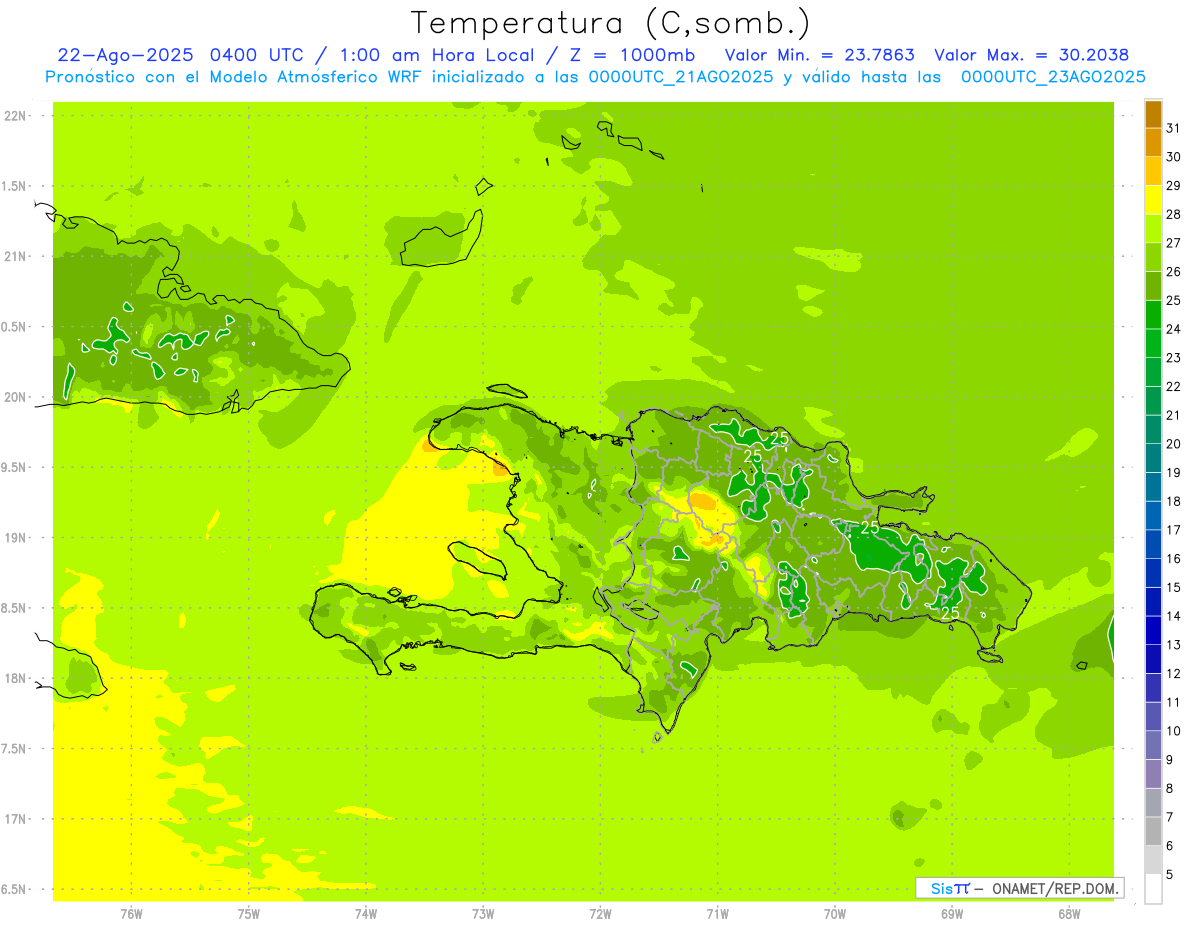Viewport: 1200px width, 927px height.
Task: Click the colorbar legend value '26'
Action: (x=1174, y=271)
